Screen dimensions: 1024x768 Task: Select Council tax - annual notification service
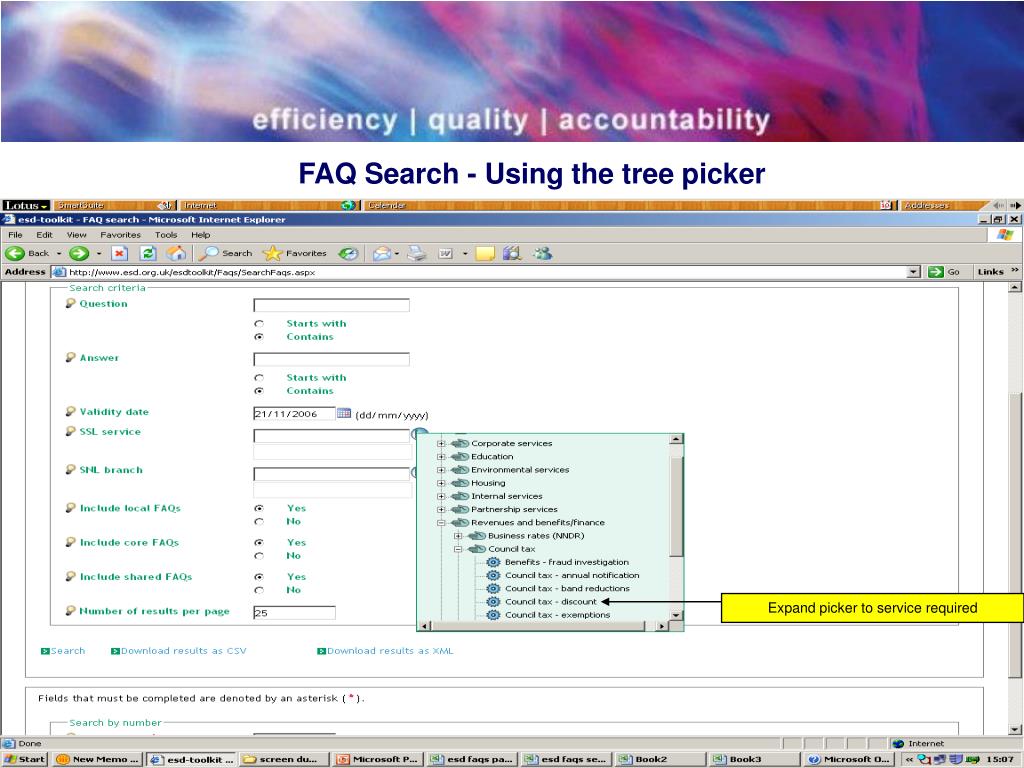click(572, 575)
